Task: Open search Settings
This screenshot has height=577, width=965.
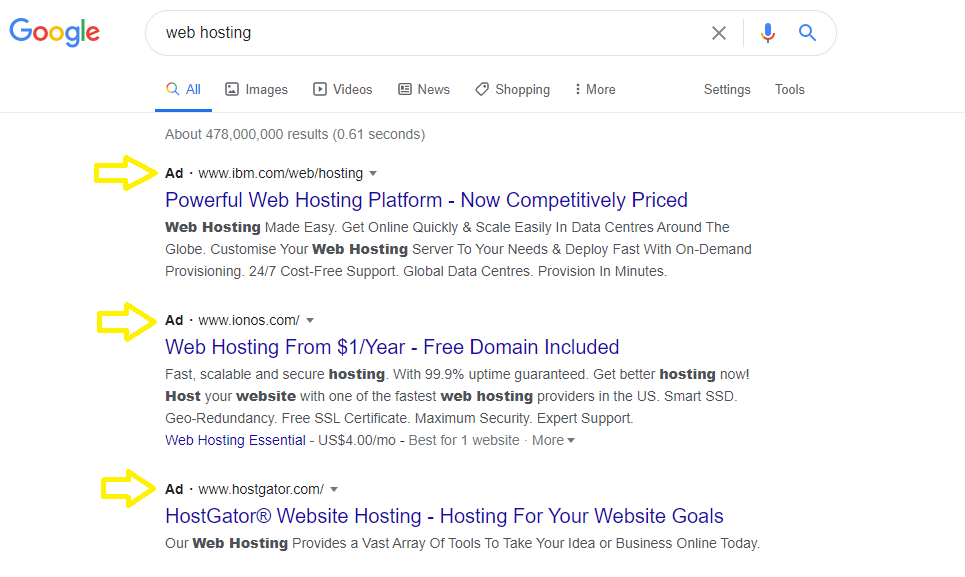Action: pyautogui.click(x=727, y=89)
